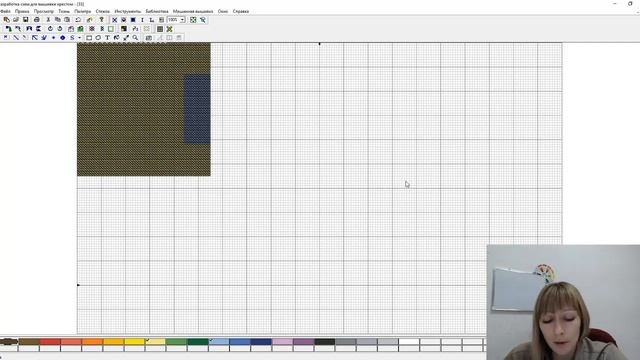Select the diagonal line backstitch tool
The width and height of the screenshot is (640, 360).
pos(16,38)
